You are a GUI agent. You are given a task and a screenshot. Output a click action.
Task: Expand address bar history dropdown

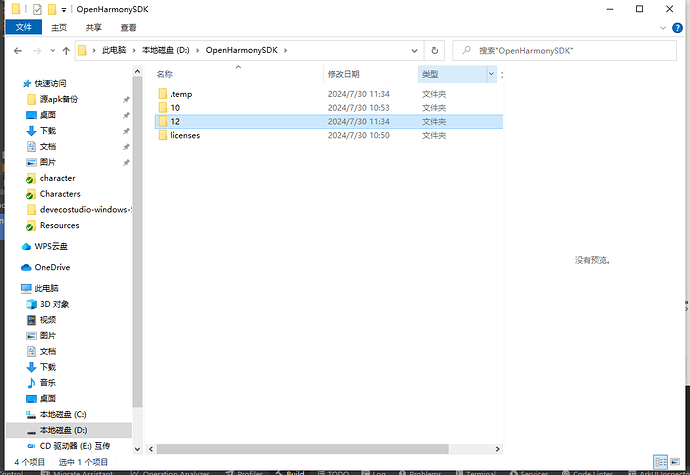(414, 51)
